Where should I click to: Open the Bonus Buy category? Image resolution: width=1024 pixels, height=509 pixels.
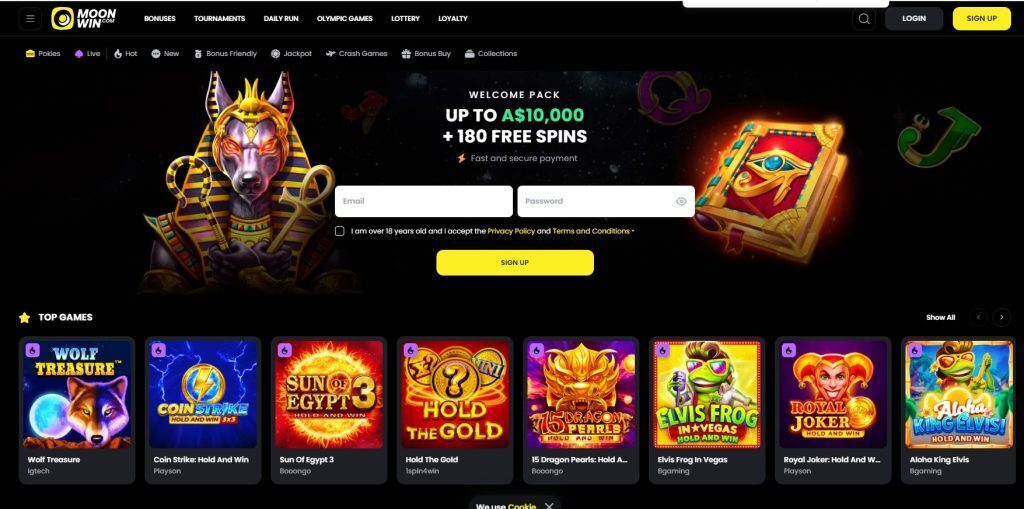tap(426, 54)
